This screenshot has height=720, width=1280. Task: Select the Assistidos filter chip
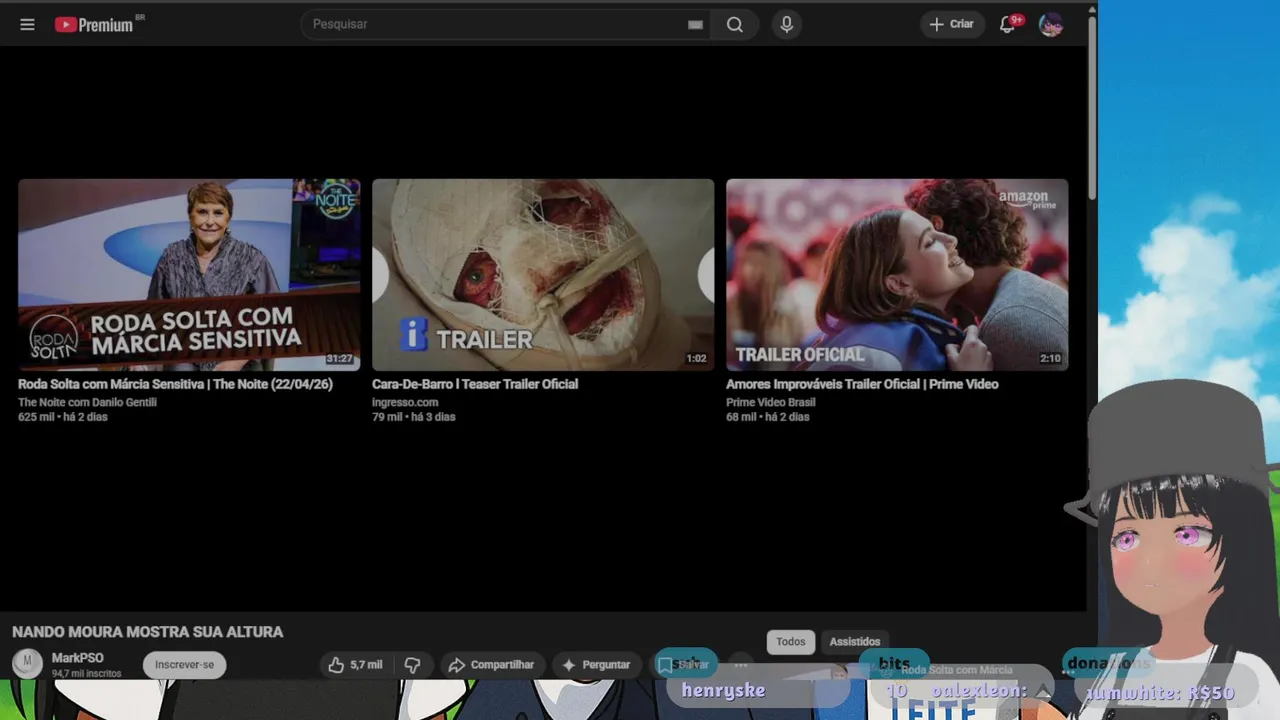click(x=855, y=642)
